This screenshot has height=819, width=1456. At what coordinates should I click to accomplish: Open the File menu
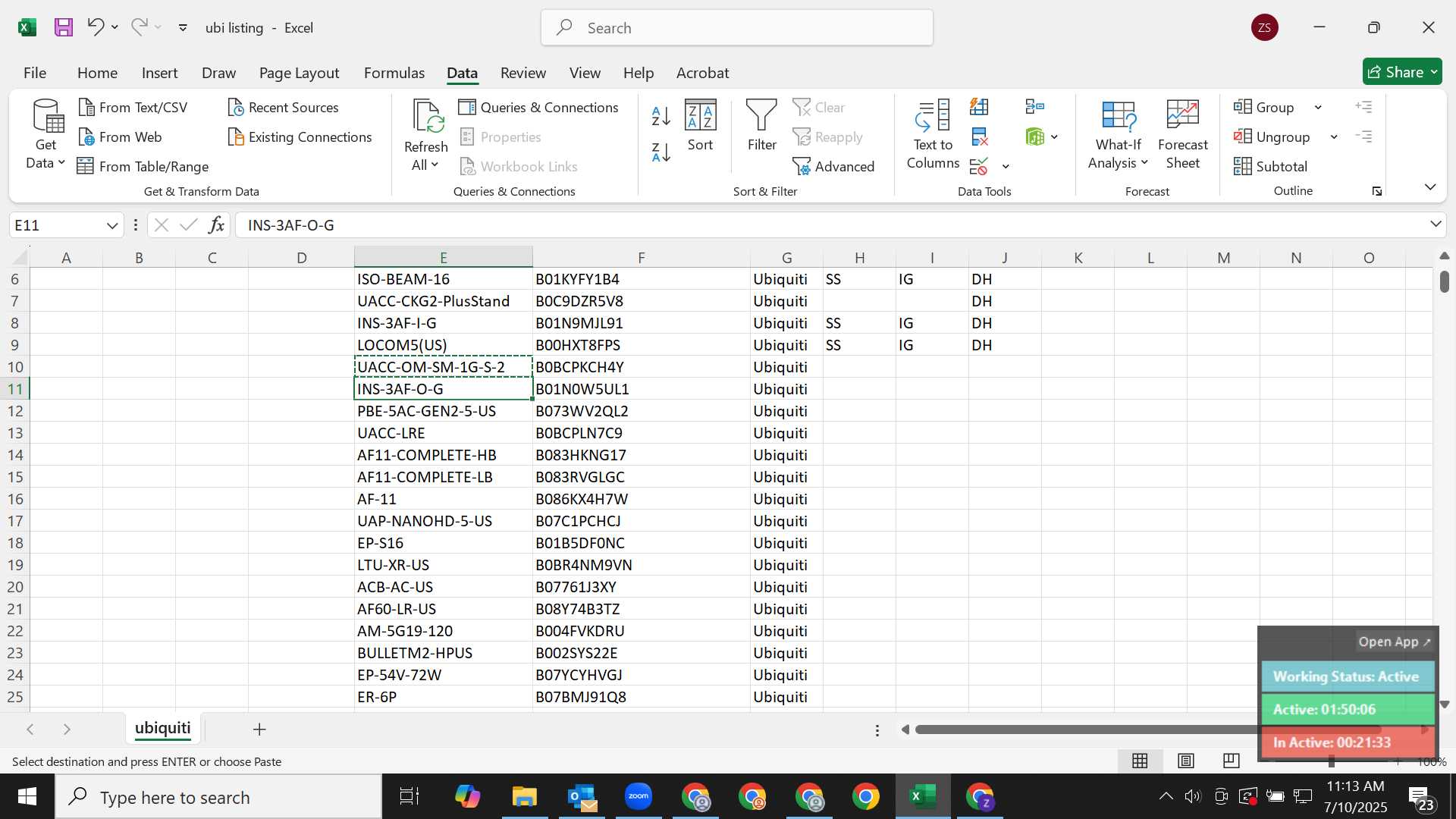[35, 73]
